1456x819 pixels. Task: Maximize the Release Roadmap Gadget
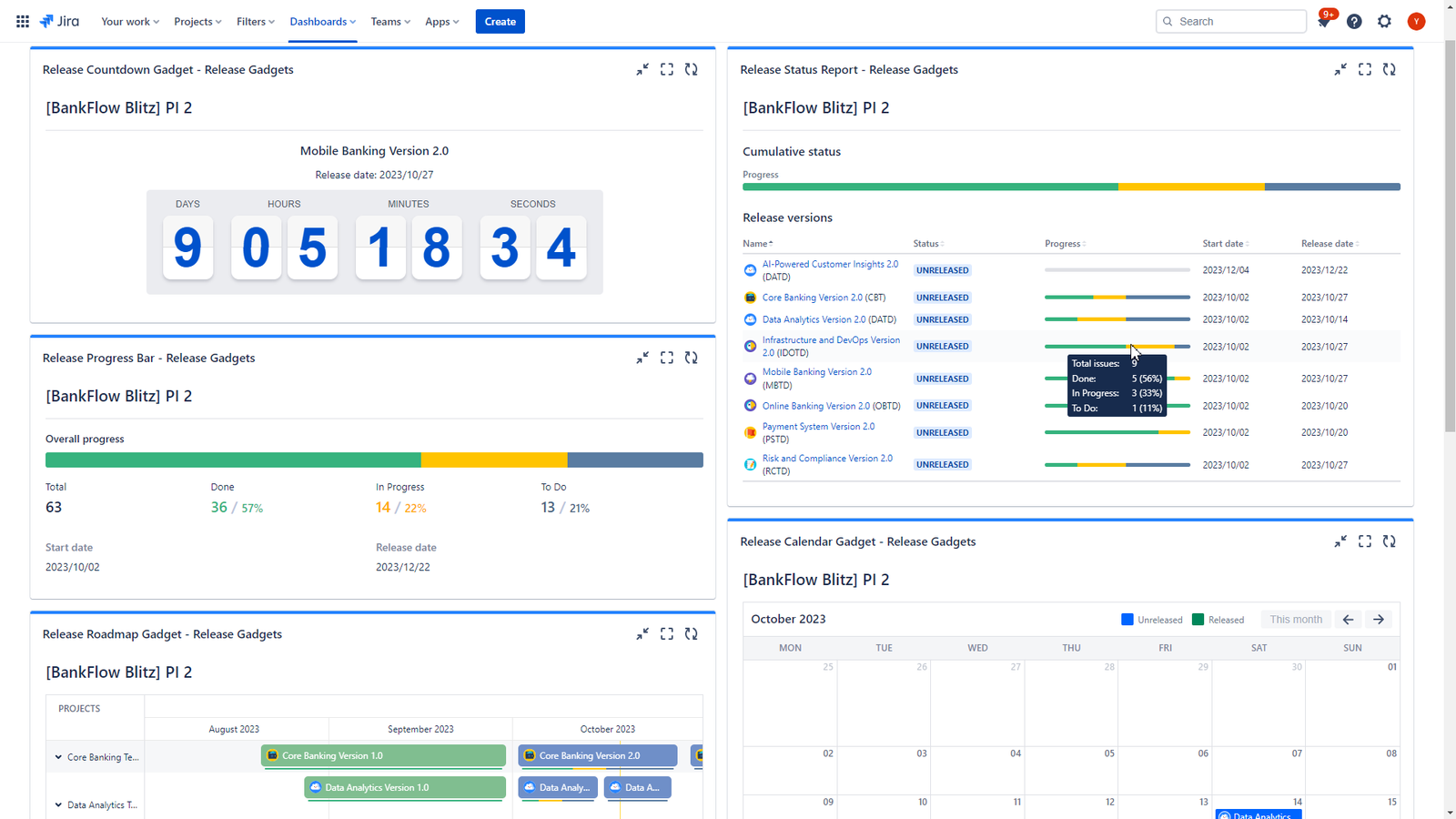667,633
